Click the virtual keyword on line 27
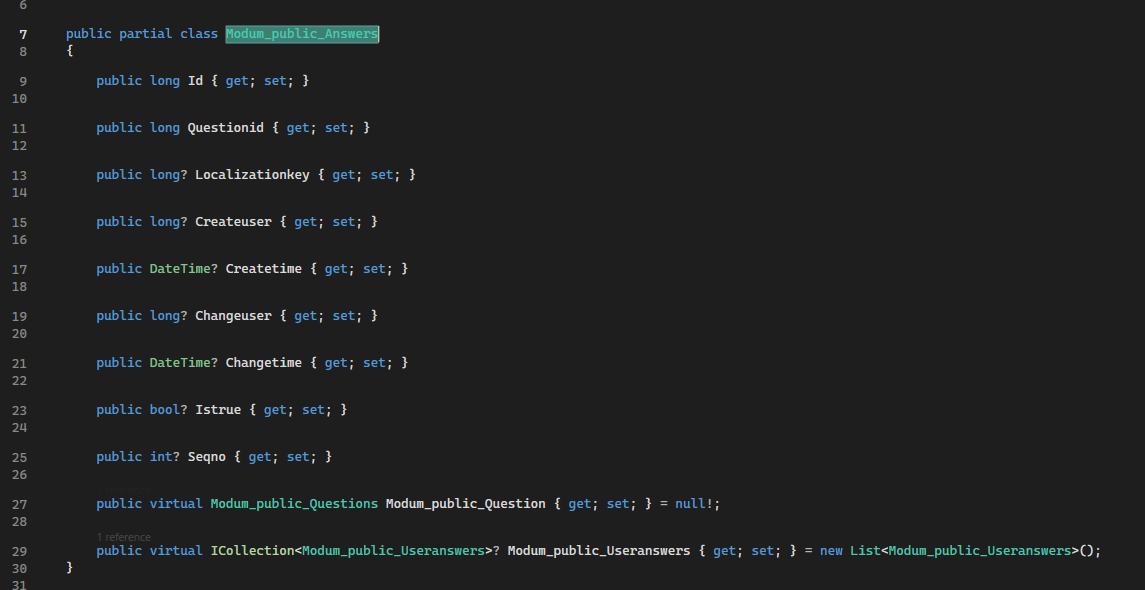The width and height of the screenshot is (1145, 590). click(x=175, y=503)
